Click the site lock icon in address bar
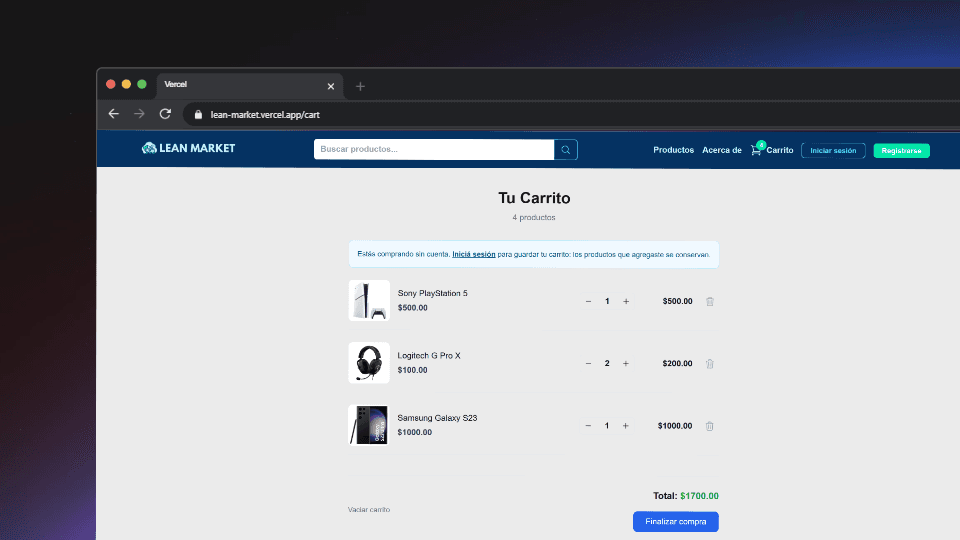960x540 pixels. [198, 114]
